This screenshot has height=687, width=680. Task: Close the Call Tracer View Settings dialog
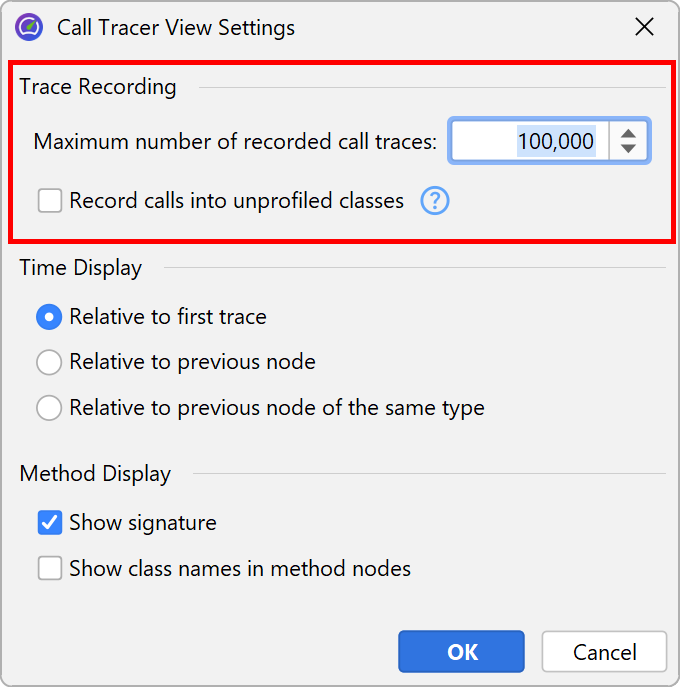[x=645, y=27]
